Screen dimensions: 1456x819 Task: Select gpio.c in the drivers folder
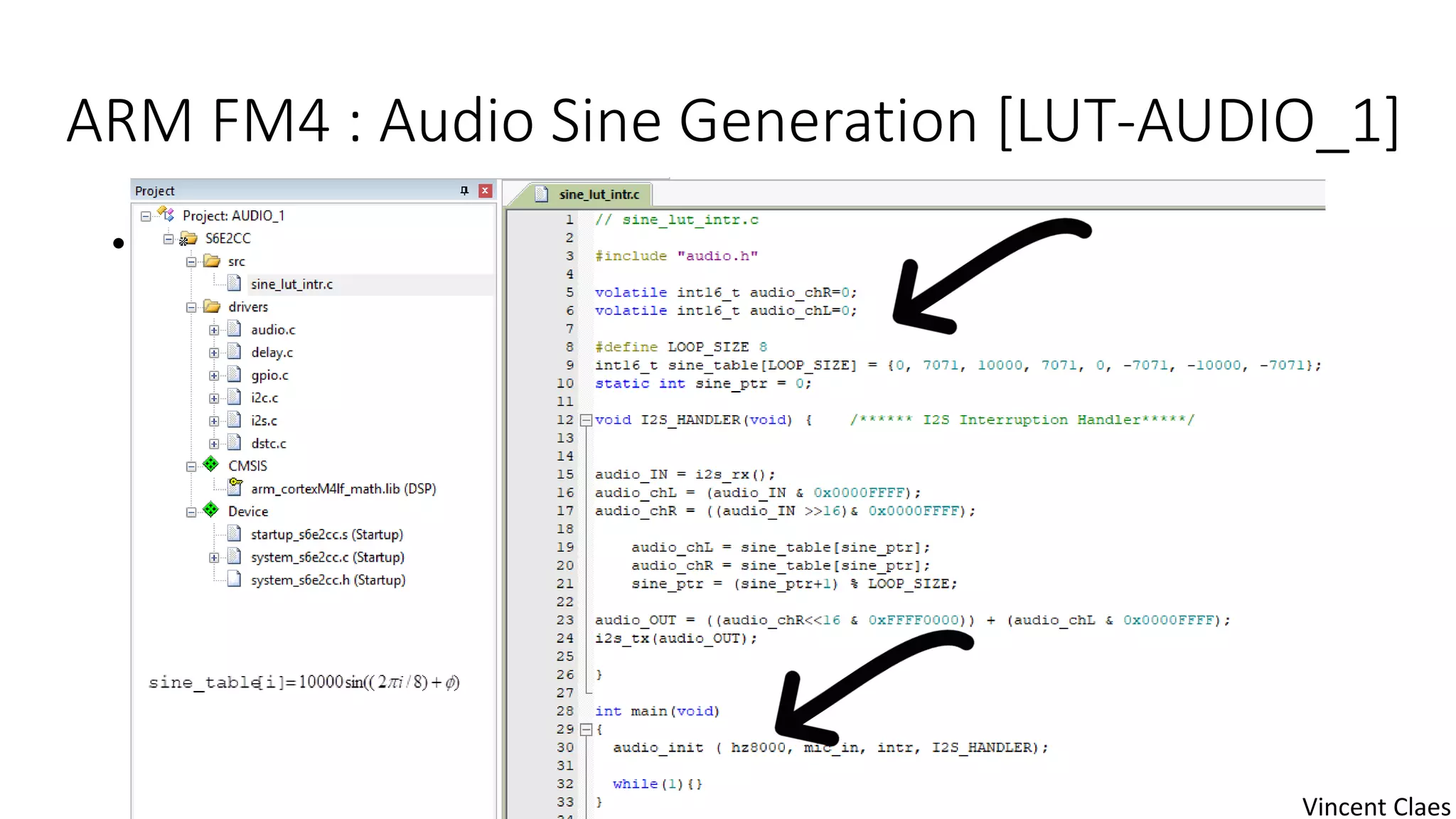tap(269, 375)
